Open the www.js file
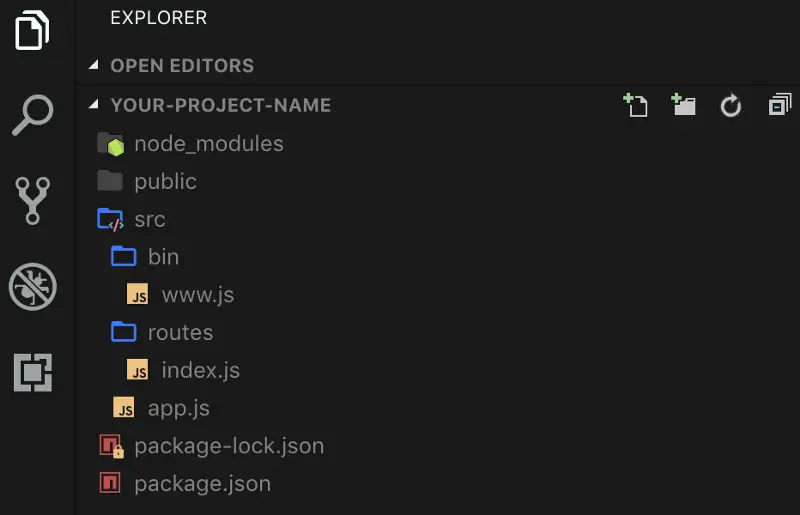This screenshot has height=515, width=800. tap(197, 295)
